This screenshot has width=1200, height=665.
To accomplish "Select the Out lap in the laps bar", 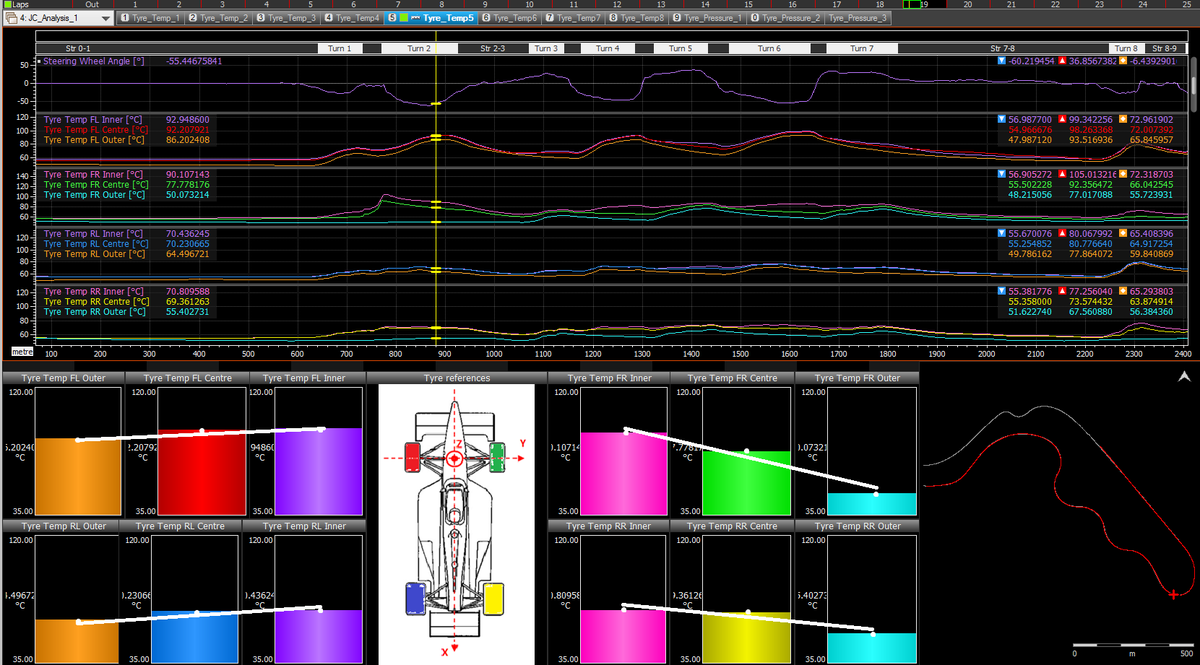I will (92, 4).
